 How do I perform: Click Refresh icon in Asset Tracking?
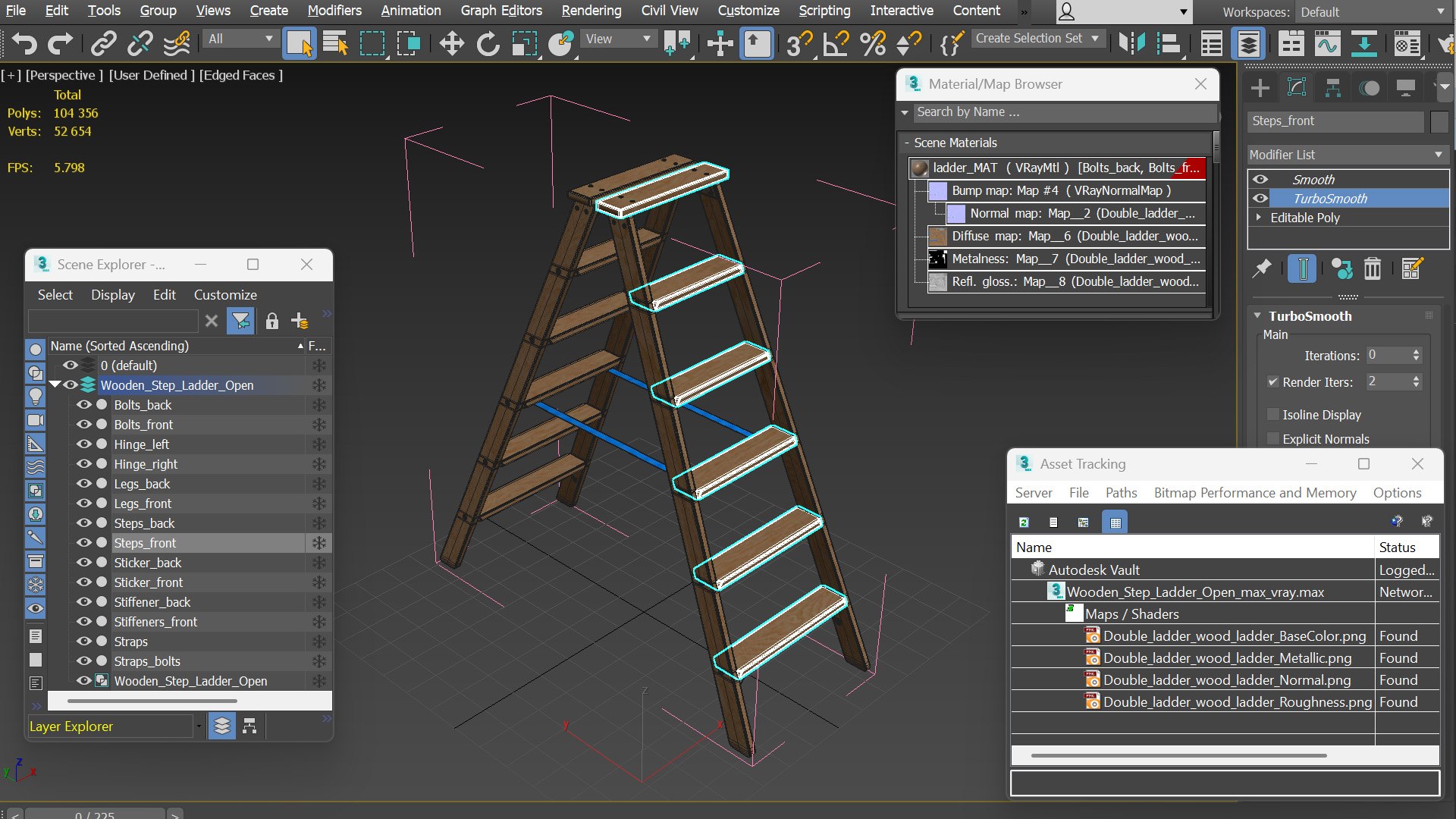1024,522
